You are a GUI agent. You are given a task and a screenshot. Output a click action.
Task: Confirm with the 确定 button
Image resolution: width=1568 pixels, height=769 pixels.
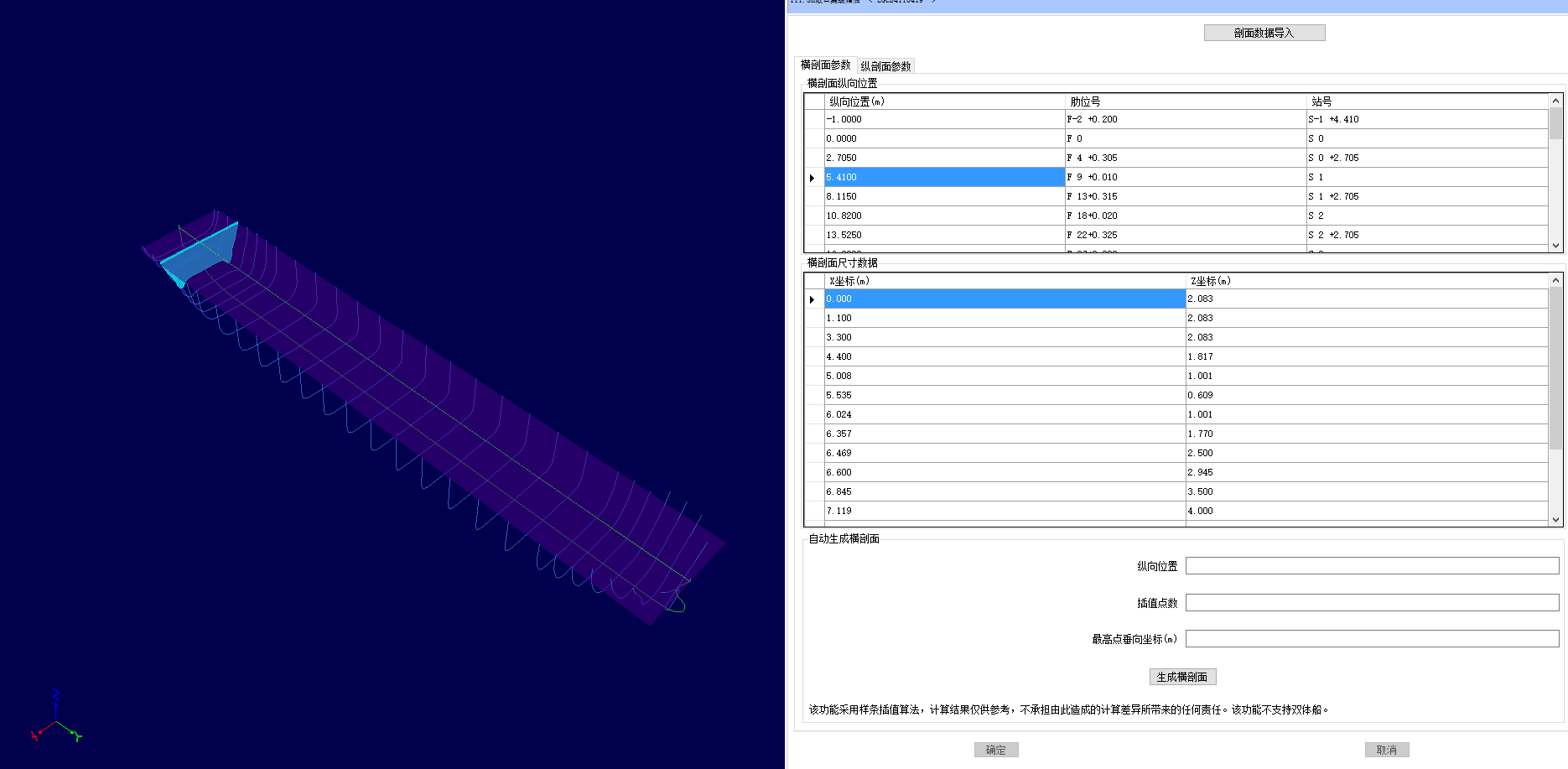coord(995,750)
